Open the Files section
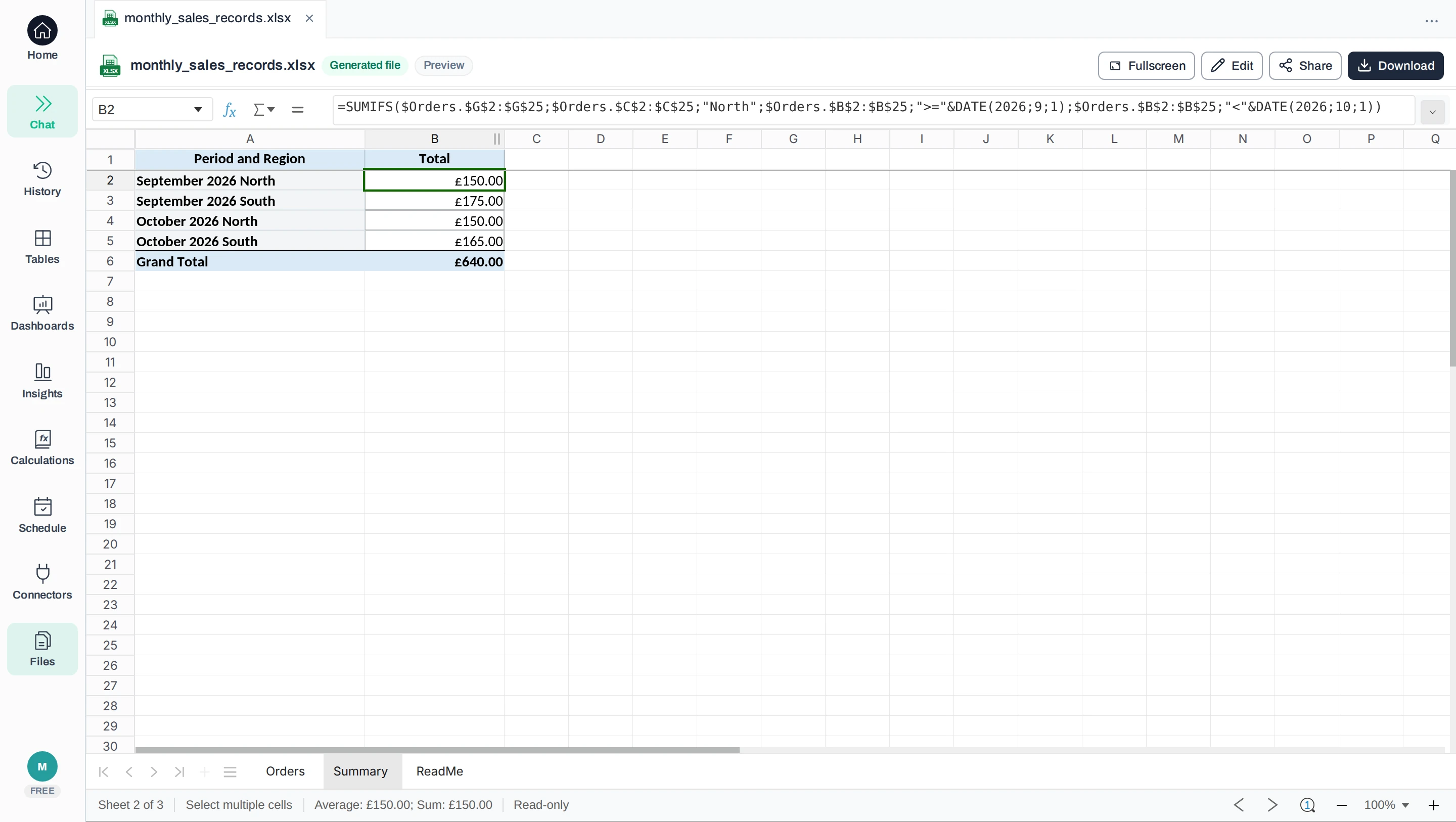Screen dimensions: 1456x822 coord(42,649)
